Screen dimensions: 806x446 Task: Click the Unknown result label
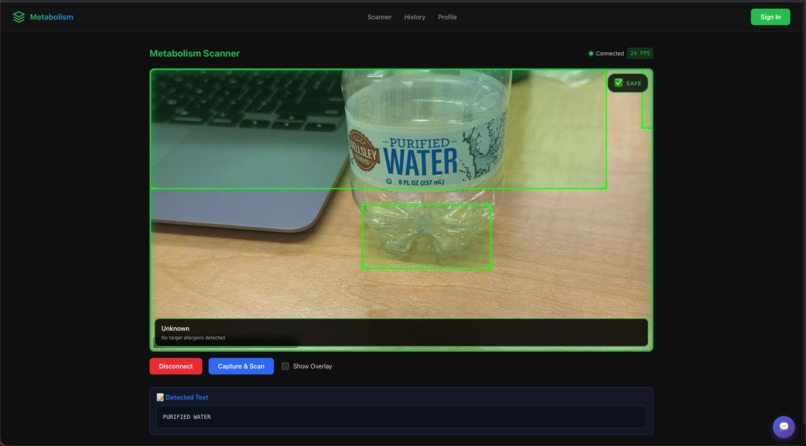(x=175, y=328)
